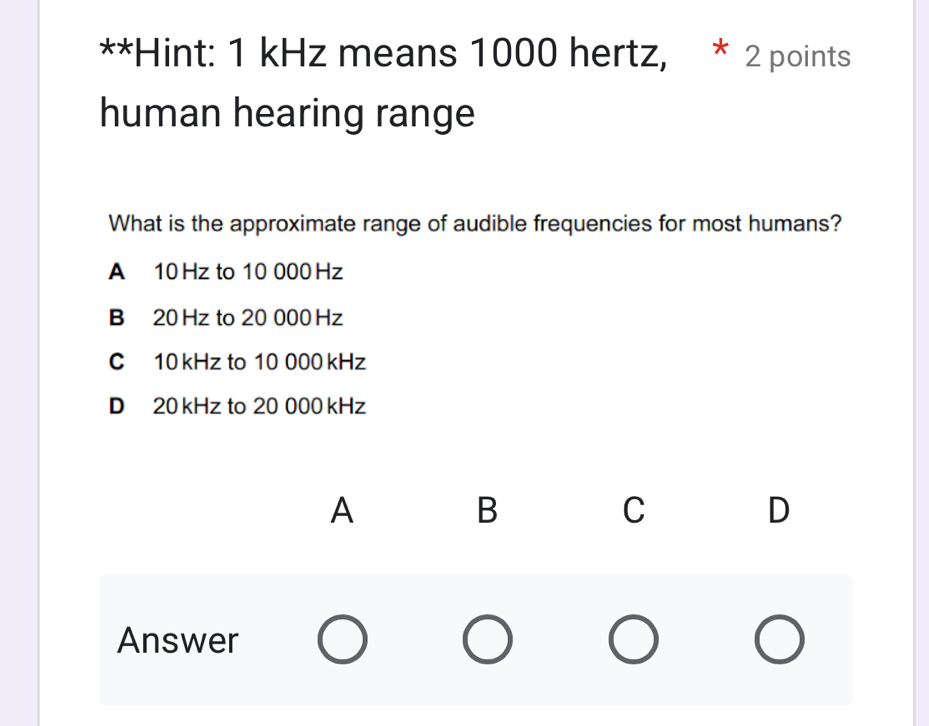Click column header C above the radio buttons

(x=633, y=510)
